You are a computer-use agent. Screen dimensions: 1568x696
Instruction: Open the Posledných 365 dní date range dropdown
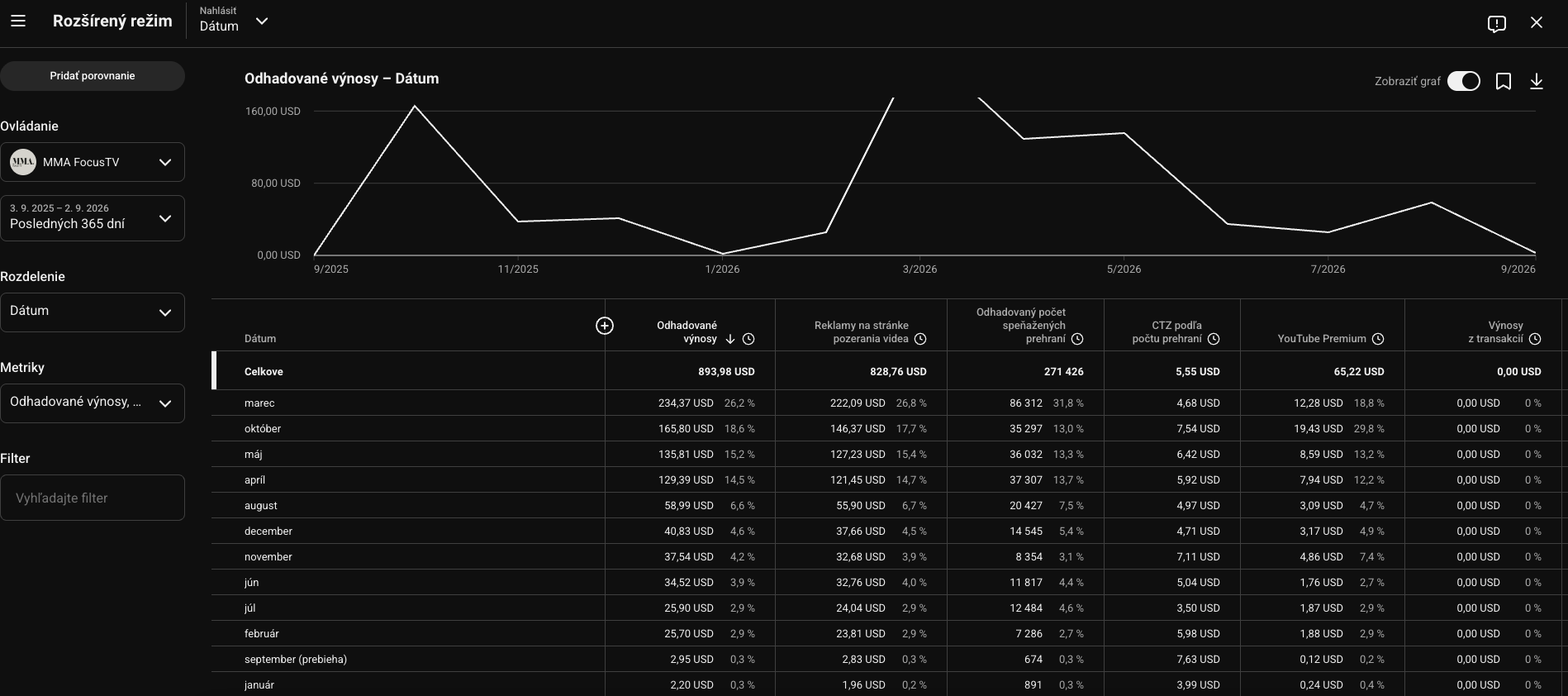coord(93,218)
